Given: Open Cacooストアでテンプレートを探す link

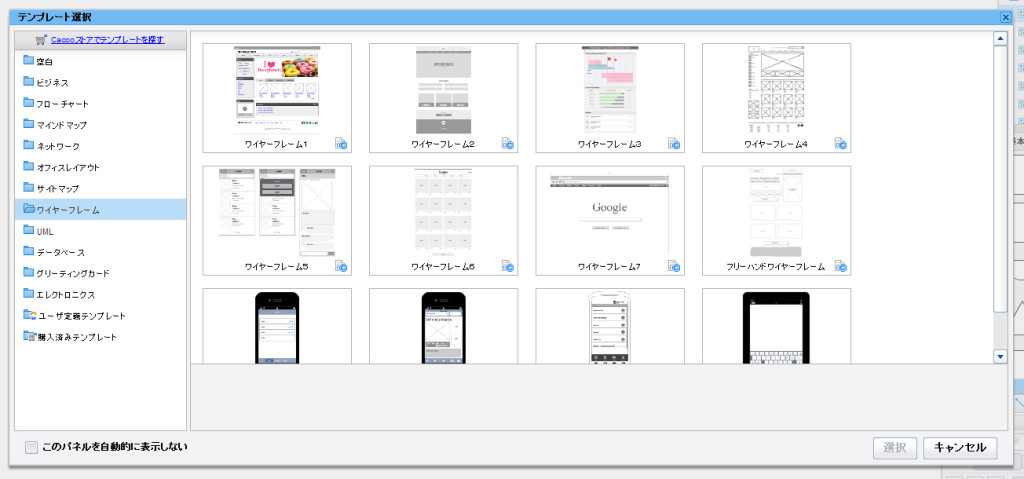Looking at the screenshot, I should 107,40.
